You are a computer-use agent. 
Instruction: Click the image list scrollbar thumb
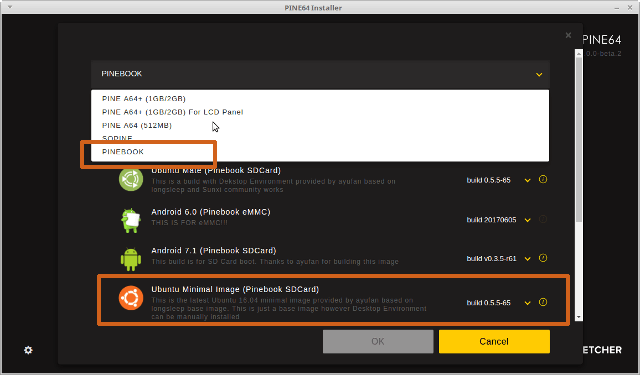(578, 139)
